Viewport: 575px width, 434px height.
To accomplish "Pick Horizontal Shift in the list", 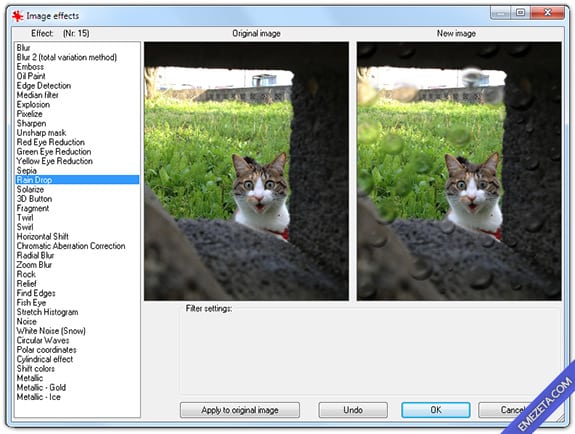I will tap(43, 237).
